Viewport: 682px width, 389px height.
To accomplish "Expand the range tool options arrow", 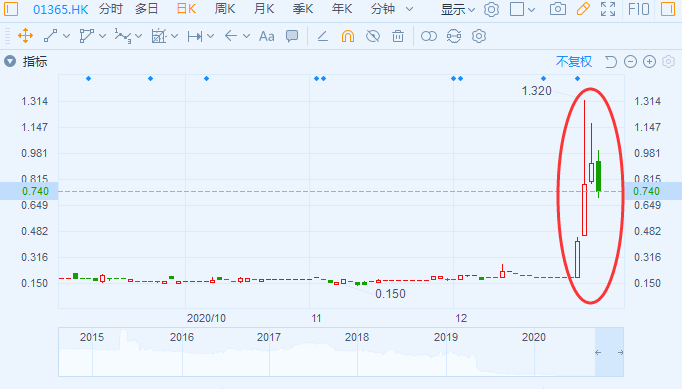I will click(211, 36).
